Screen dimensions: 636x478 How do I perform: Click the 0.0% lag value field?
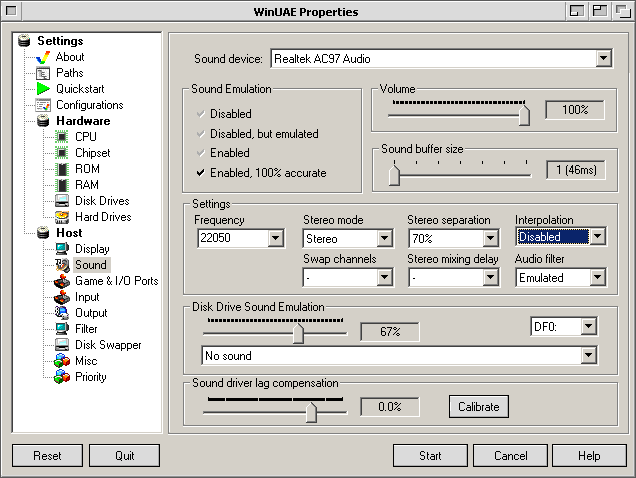(x=390, y=407)
